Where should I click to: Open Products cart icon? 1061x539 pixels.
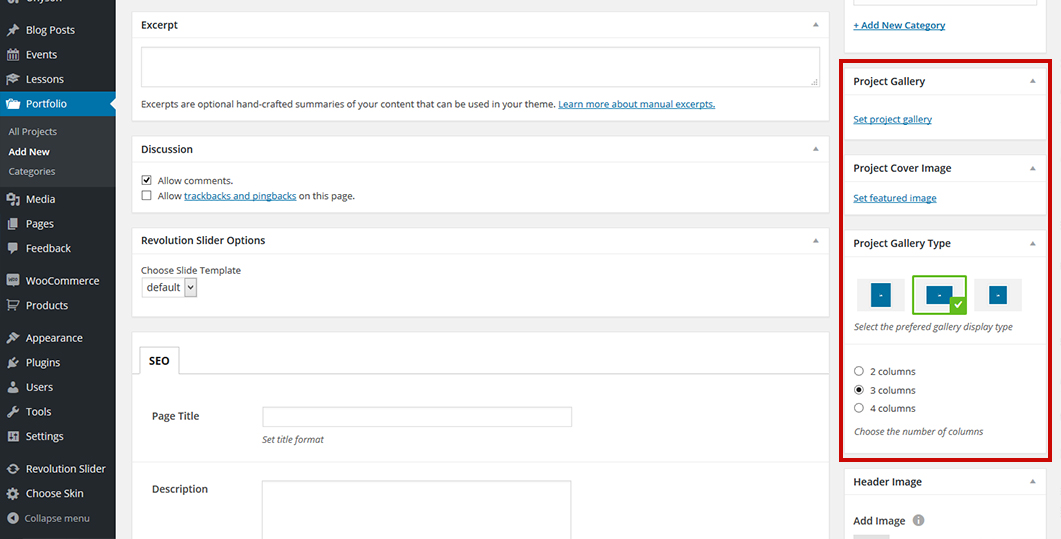pos(13,305)
